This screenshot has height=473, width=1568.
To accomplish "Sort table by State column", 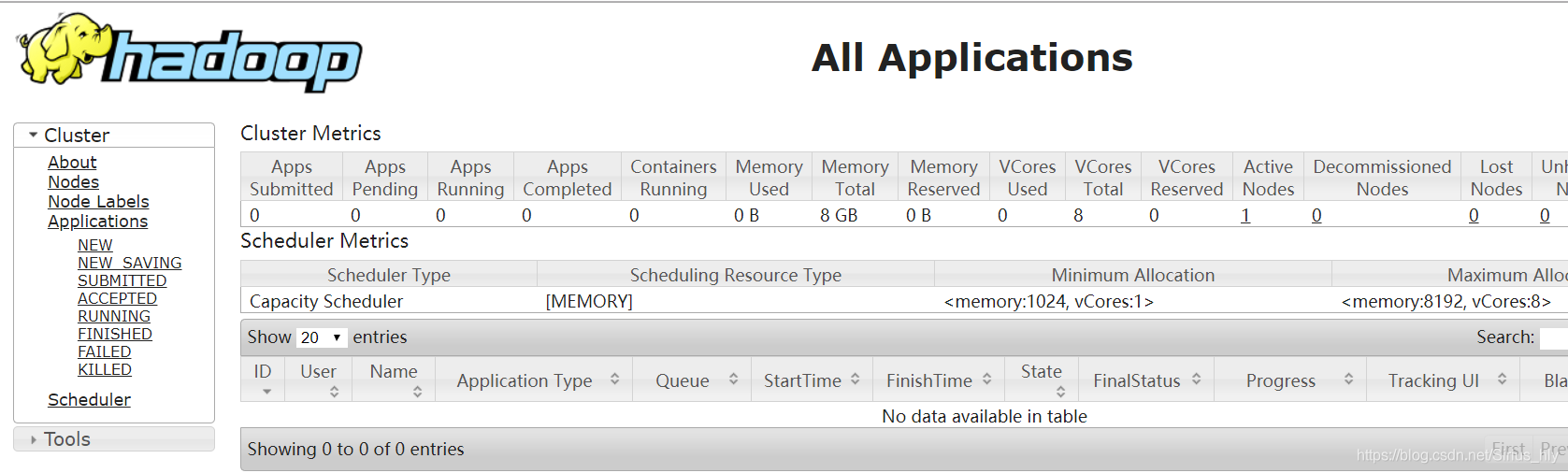I will click(1042, 379).
